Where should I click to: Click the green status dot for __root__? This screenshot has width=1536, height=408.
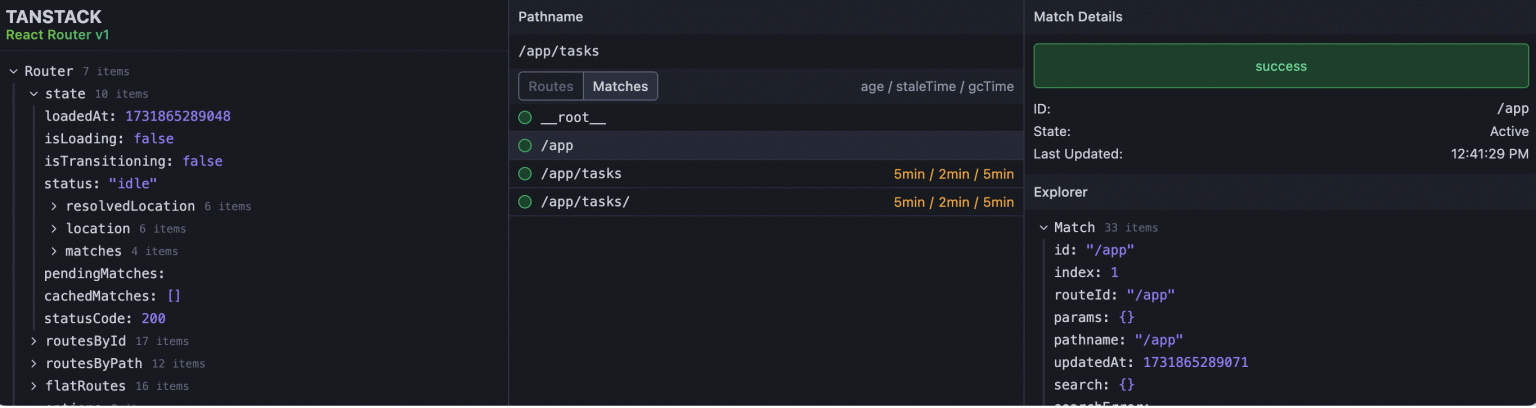pos(525,118)
